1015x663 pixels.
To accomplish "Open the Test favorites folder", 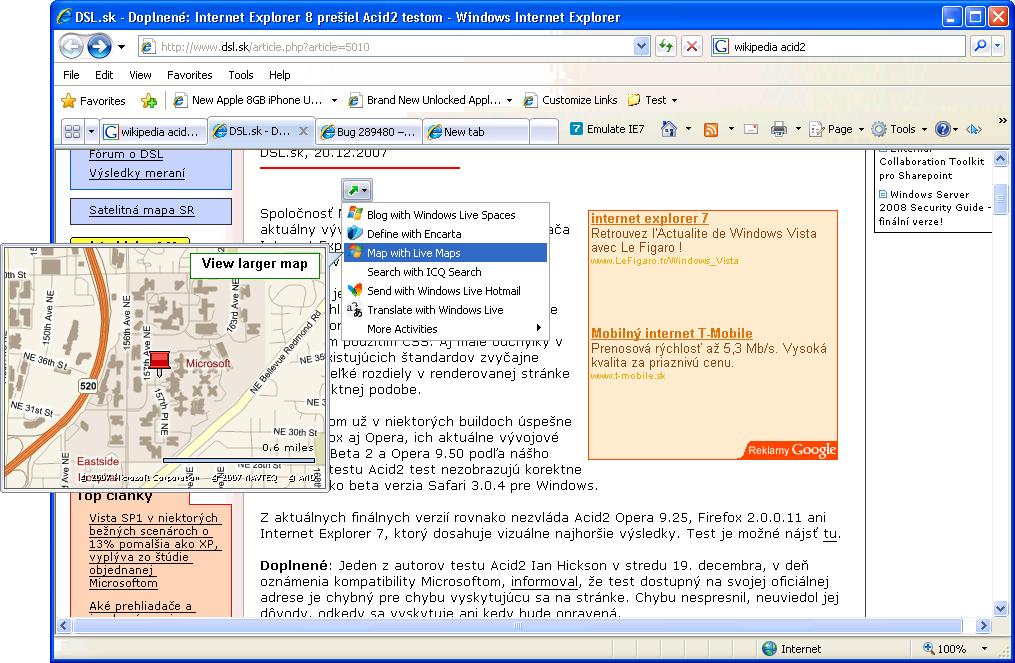I will click(652, 100).
